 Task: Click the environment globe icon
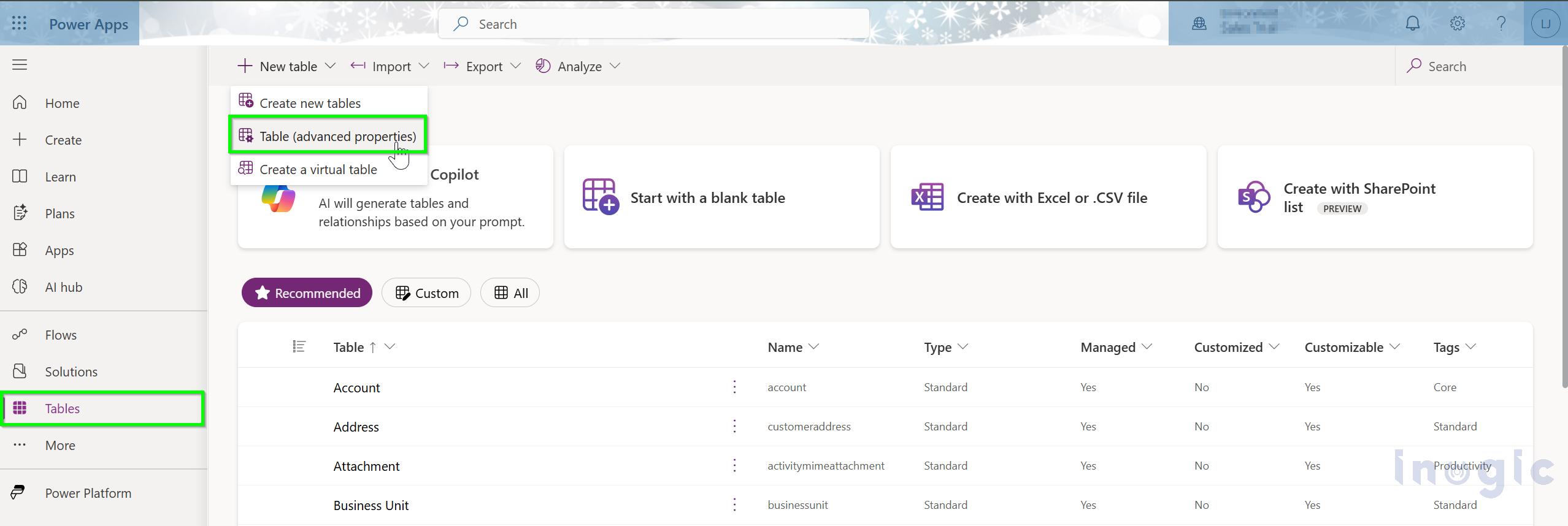click(1199, 24)
